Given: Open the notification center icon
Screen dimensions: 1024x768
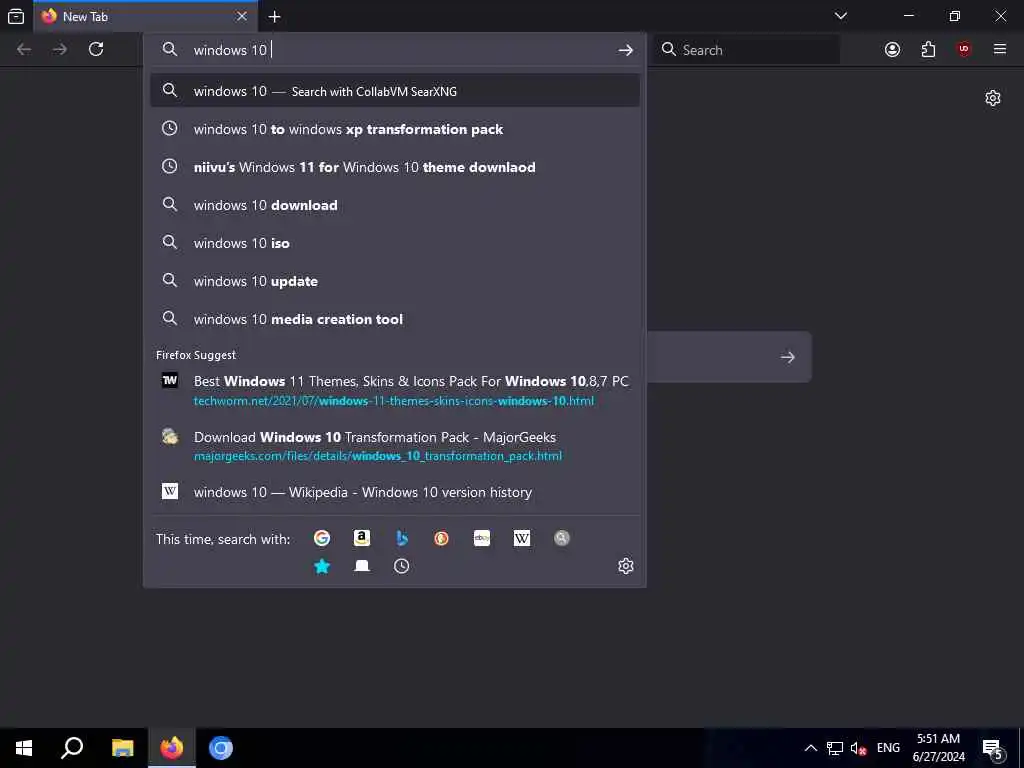Looking at the screenshot, I should tap(993, 748).
